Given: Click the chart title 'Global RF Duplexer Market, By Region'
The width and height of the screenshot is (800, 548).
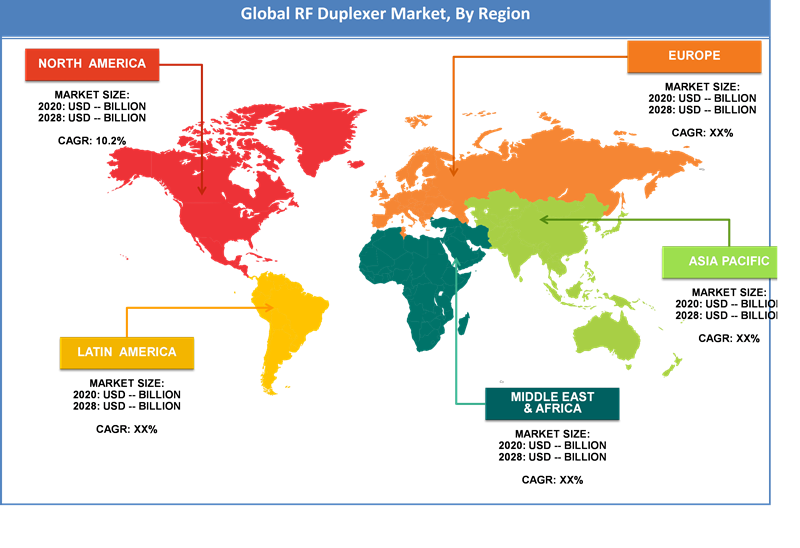Looking at the screenshot, I should pyautogui.click(x=385, y=14).
